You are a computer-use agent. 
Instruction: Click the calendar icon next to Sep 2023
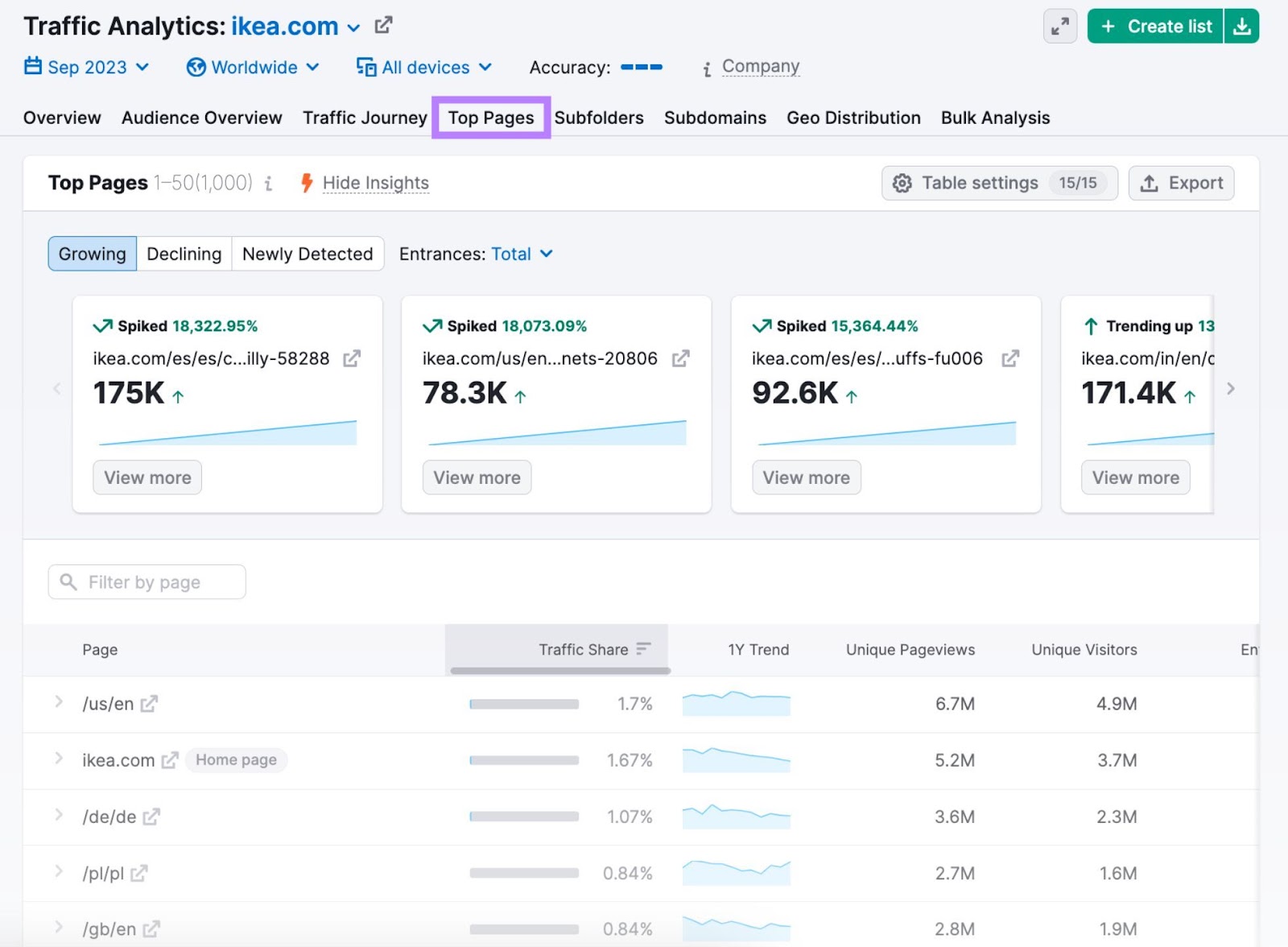pos(33,67)
